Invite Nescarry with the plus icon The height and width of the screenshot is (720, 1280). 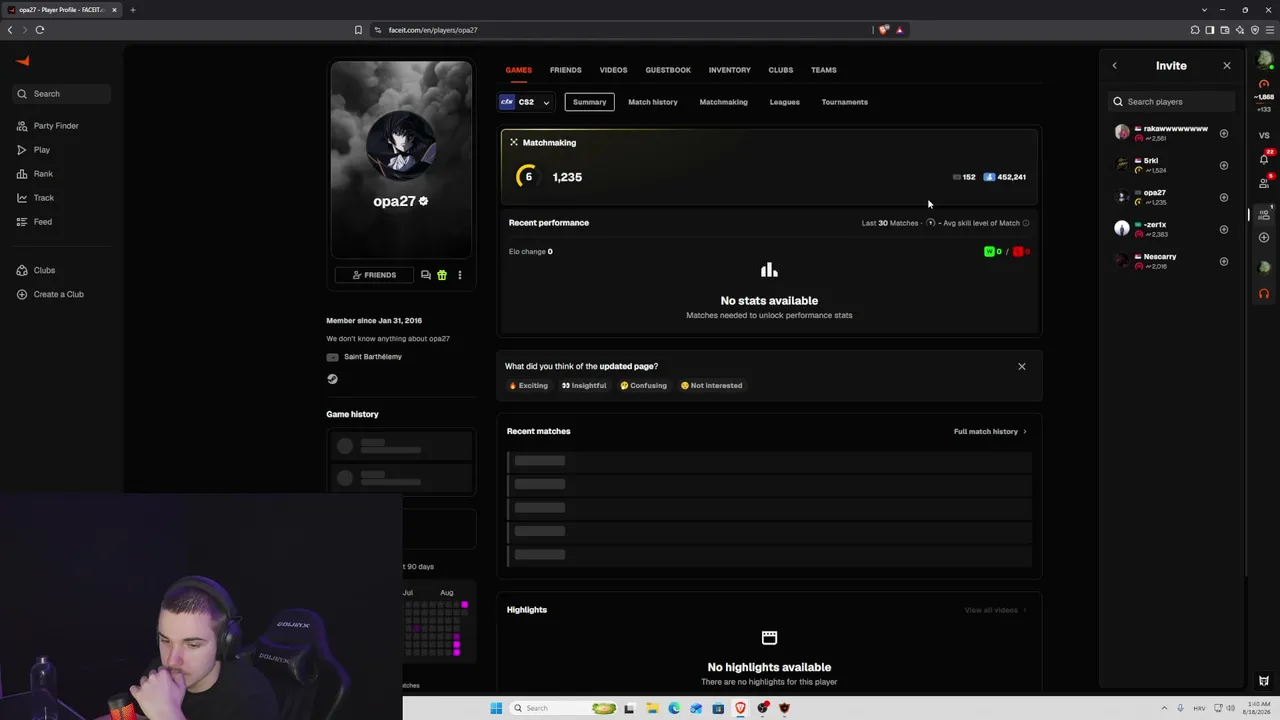[x=1224, y=261]
